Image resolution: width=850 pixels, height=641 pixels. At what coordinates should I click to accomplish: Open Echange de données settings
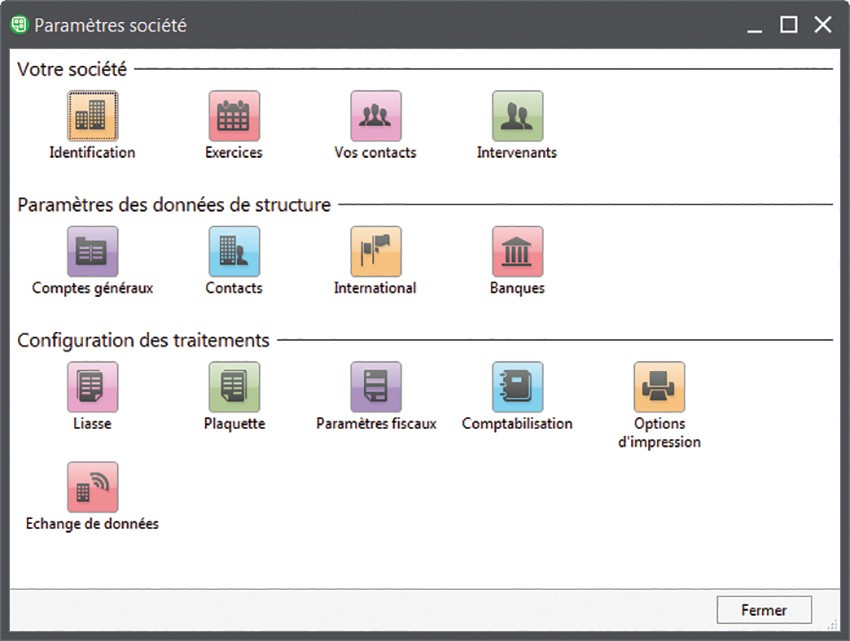(92, 487)
